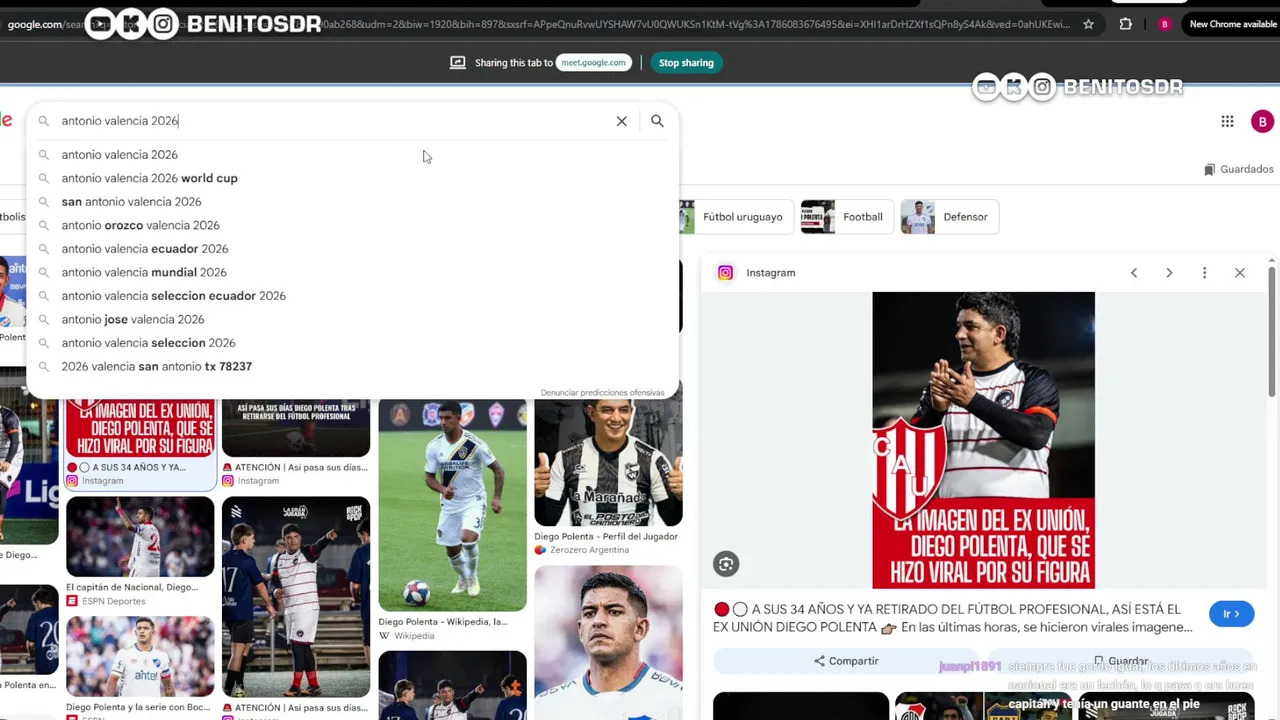Click the blue Ir button
Screen dimensions: 1280x720
tap(1231, 614)
